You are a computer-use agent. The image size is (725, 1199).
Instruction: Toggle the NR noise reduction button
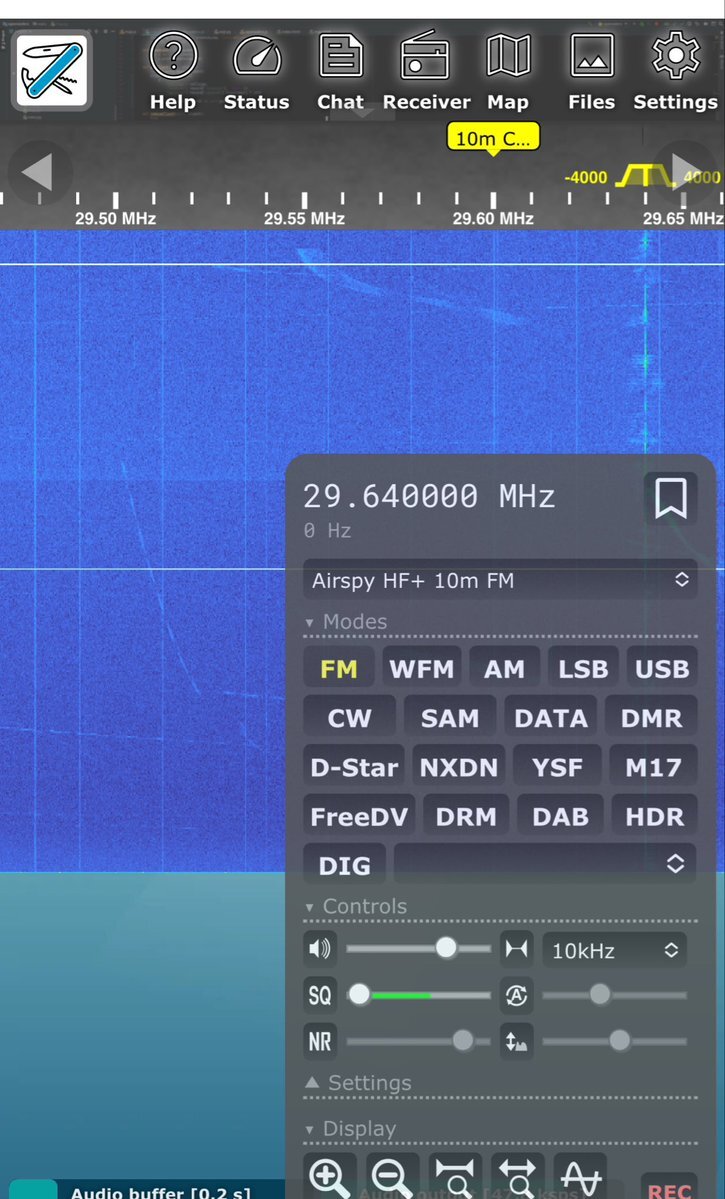tap(320, 1041)
